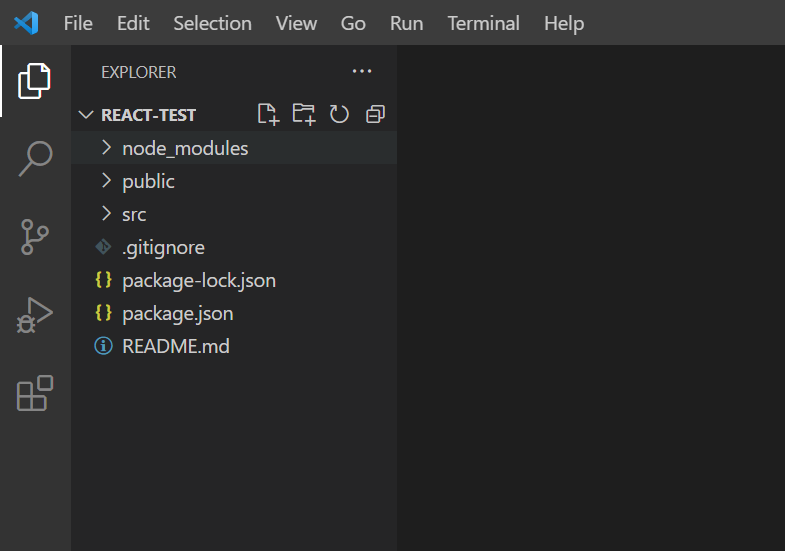The height and width of the screenshot is (551, 785).
Task: Open the Run menu
Action: coord(407,23)
